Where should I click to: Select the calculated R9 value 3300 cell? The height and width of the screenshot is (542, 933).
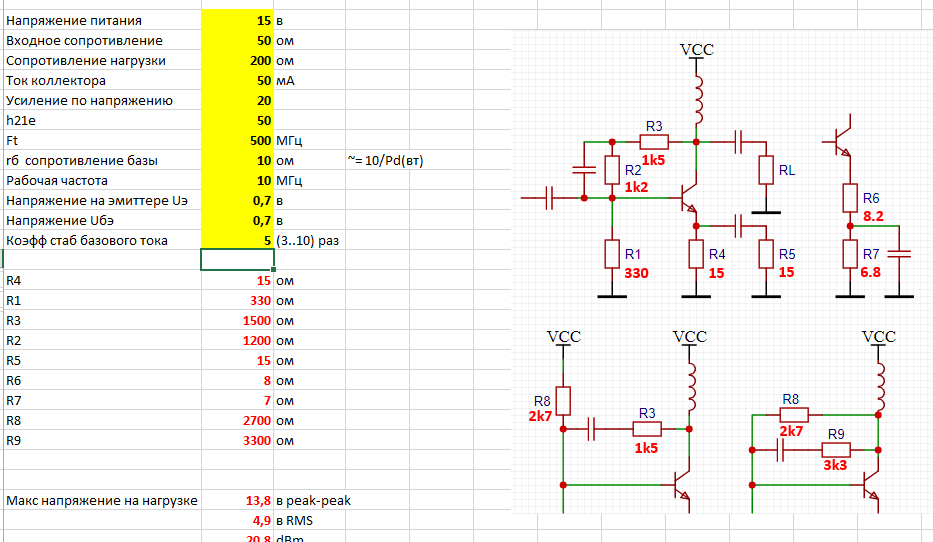[237, 440]
